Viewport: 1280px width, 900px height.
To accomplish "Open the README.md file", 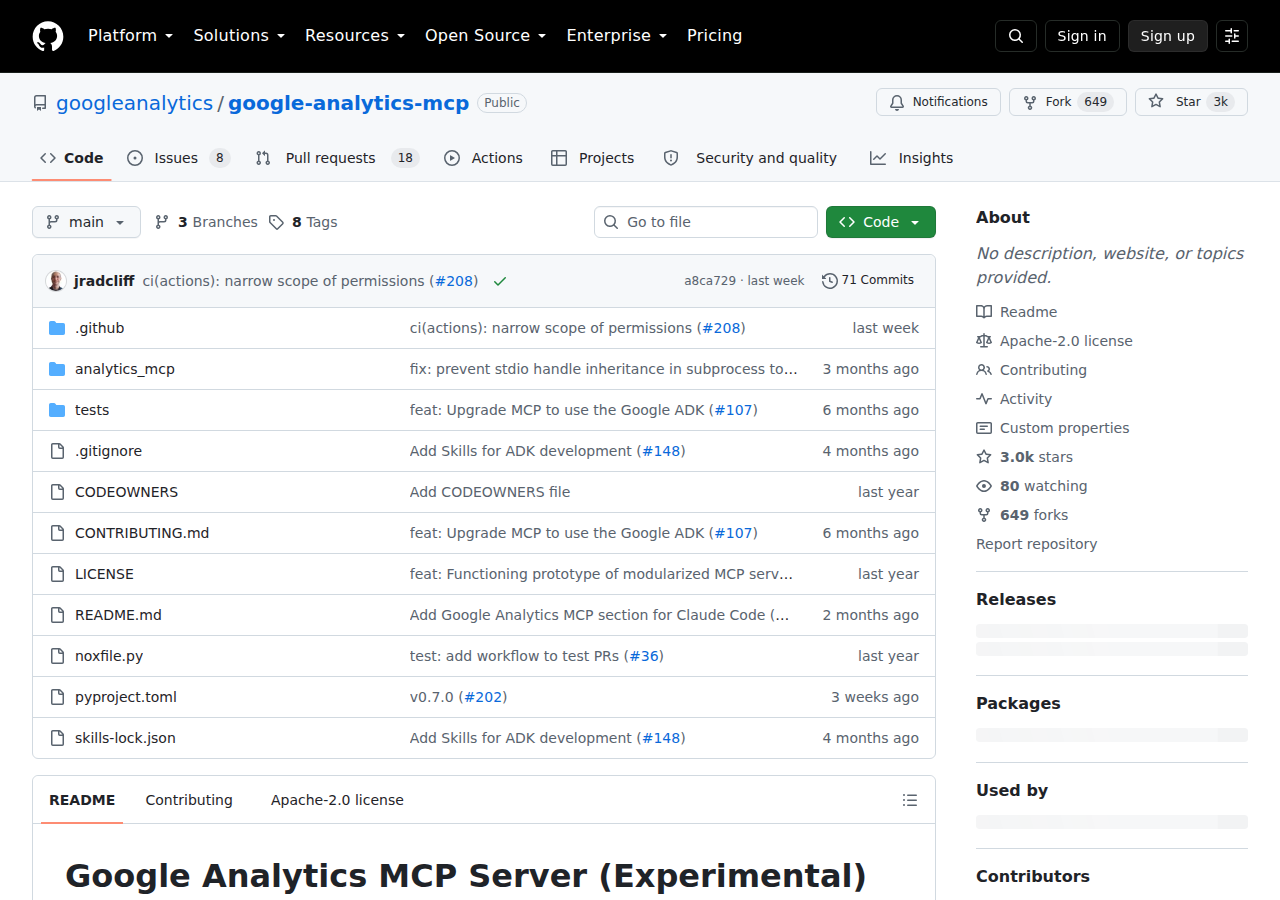I will click(118, 615).
